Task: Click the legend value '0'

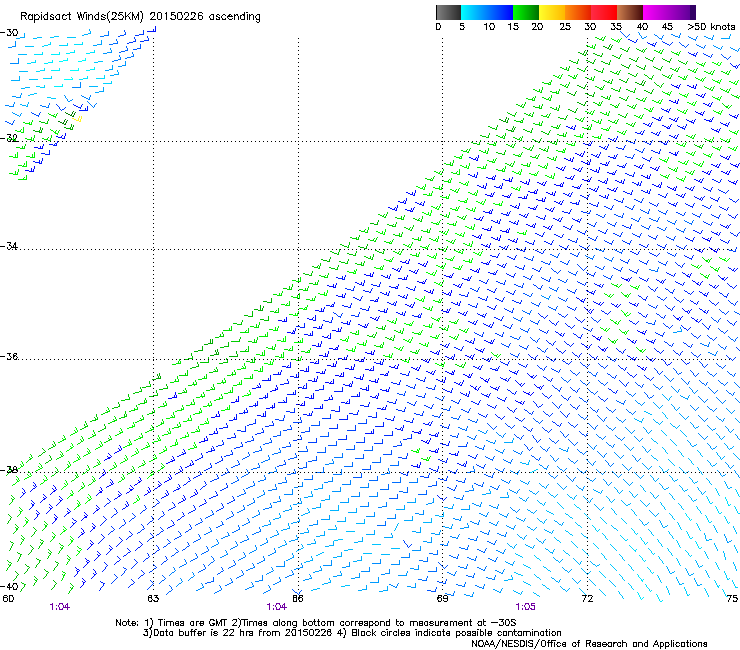Action: click(438, 27)
